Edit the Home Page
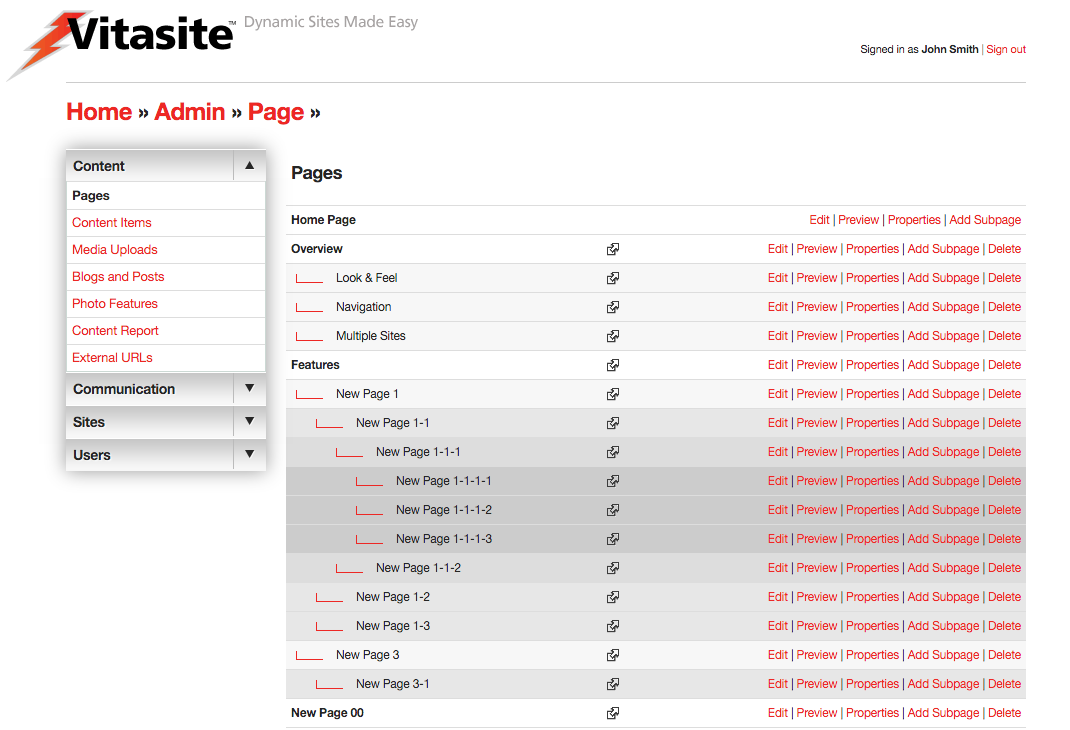Viewport: 1070px width, 730px height. pyautogui.click(x=819, y=220)
